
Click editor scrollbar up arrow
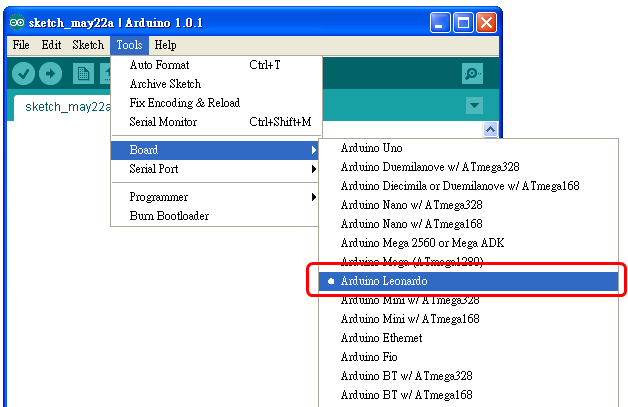[x=490, y=129]
